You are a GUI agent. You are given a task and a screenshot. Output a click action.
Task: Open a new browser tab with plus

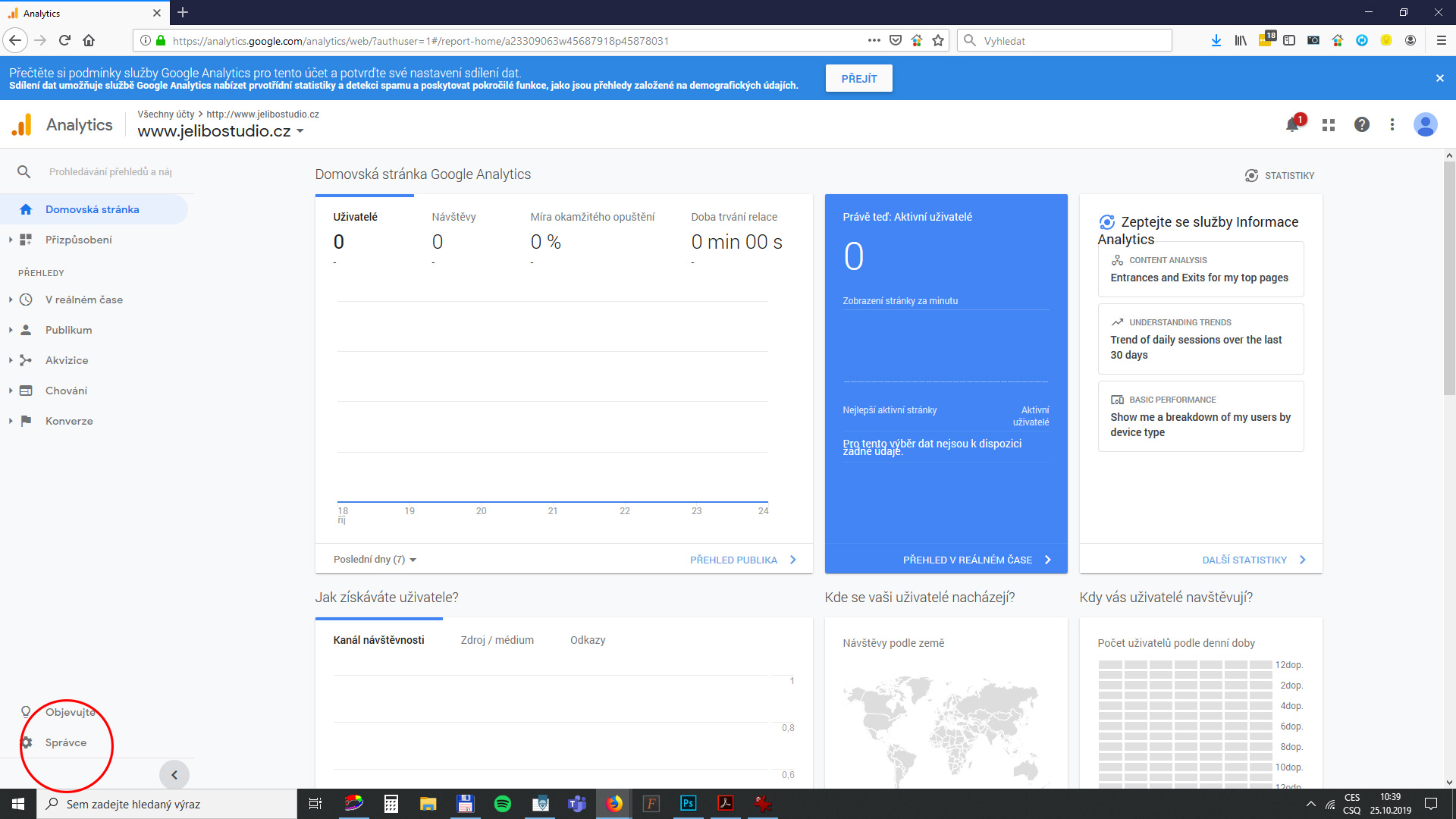coord(183,13)
